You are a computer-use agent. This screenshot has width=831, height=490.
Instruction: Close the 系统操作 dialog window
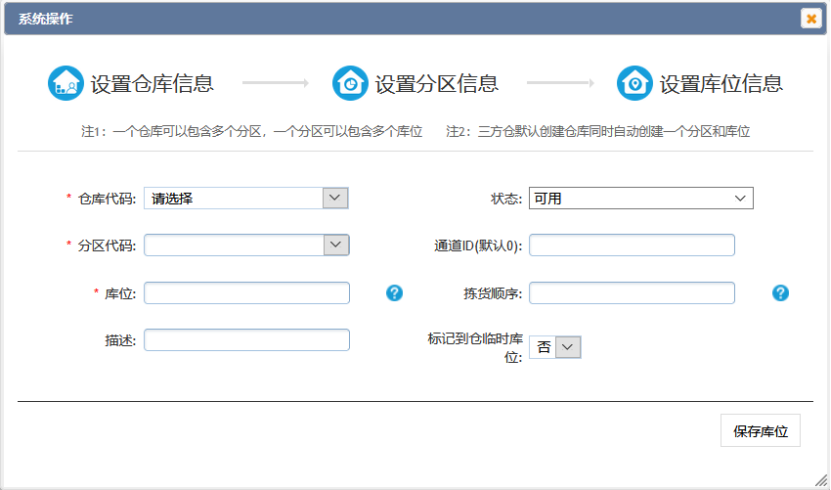click(811, 19)
